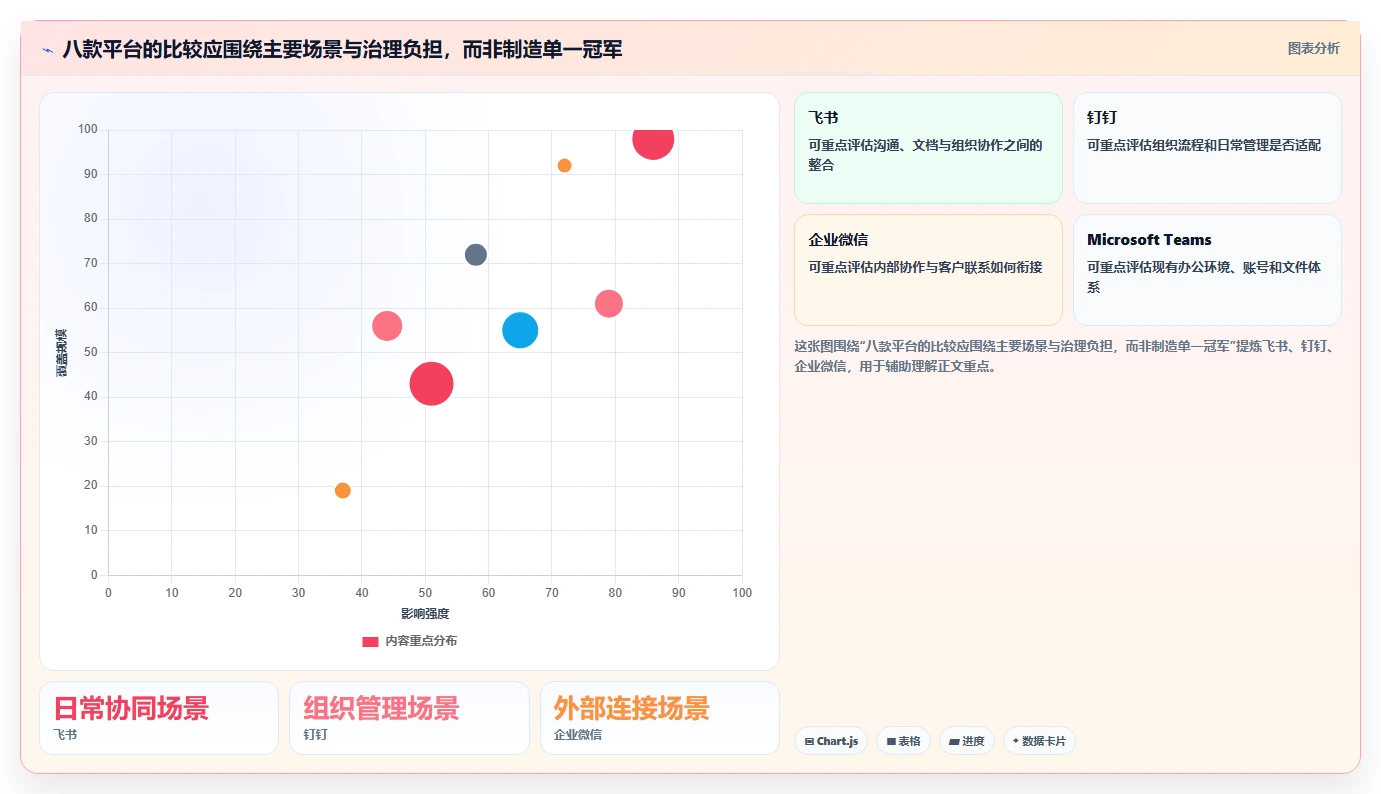
Task: Click the lightning icon beside the title
Action: 48,49
